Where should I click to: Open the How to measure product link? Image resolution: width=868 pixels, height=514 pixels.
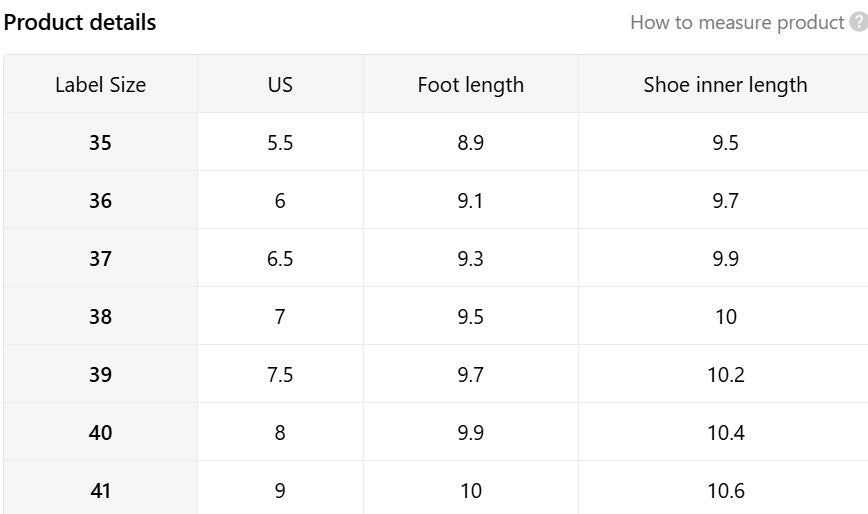(x=737, y=22)
